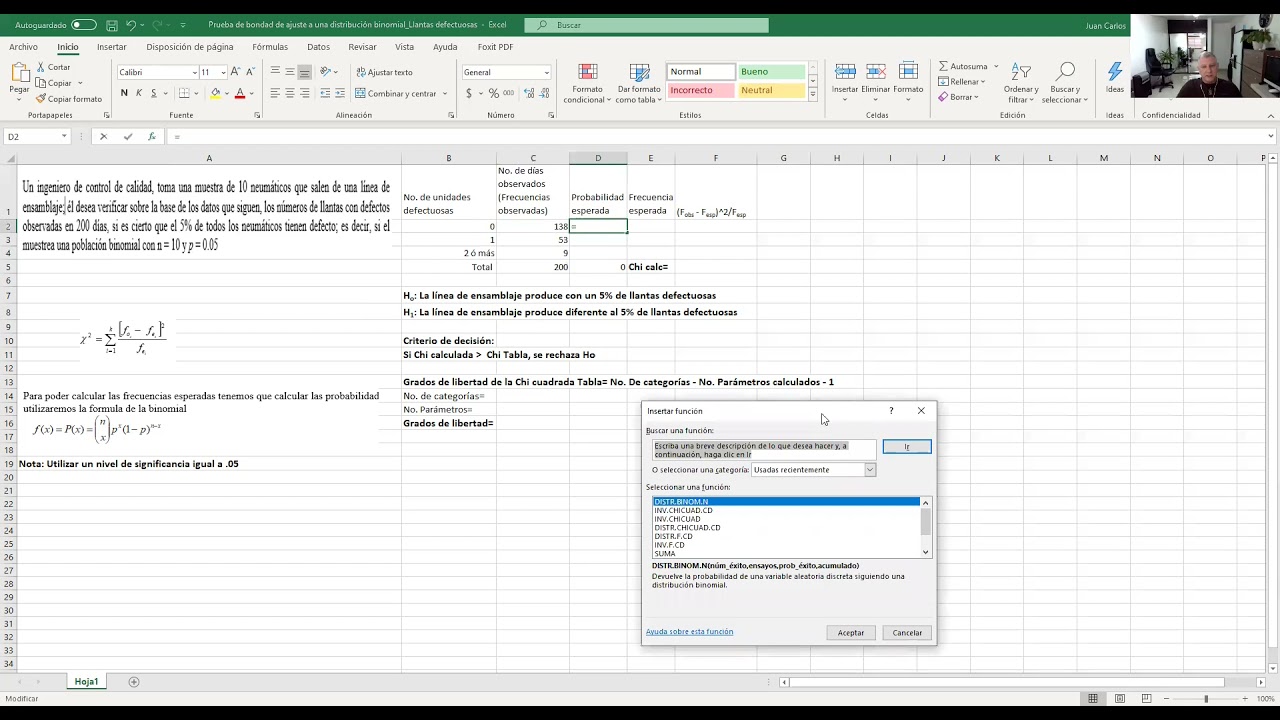Expand the cell styles gallery
Screen dimensions: 1280x720
[x=812, y=94]
